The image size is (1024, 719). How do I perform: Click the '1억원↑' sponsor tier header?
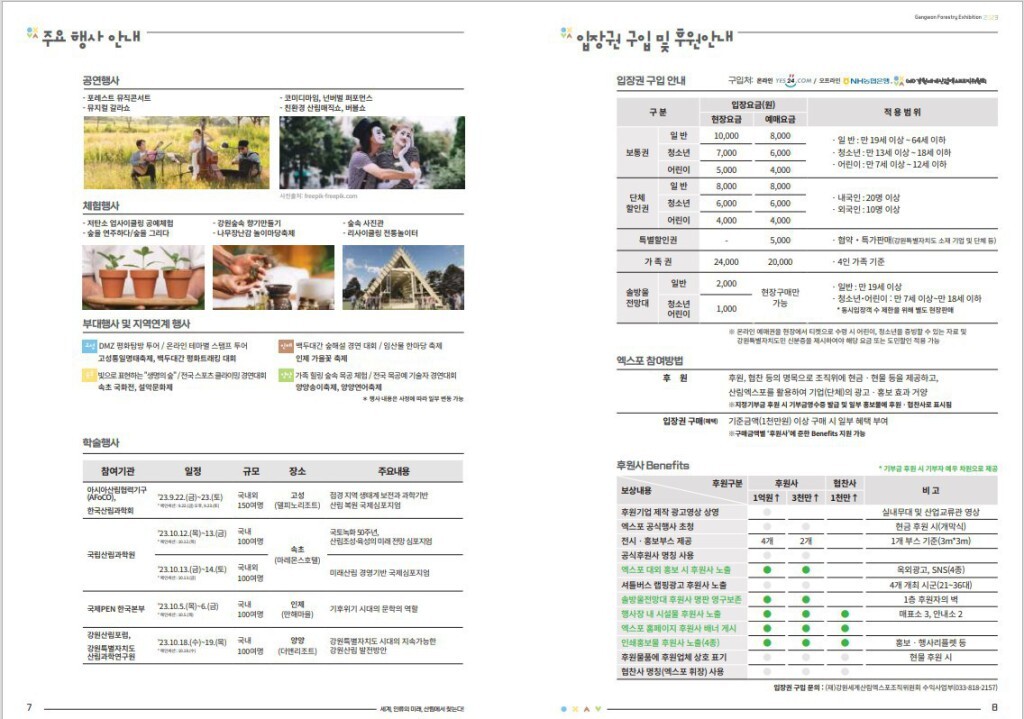pos(766,498)
